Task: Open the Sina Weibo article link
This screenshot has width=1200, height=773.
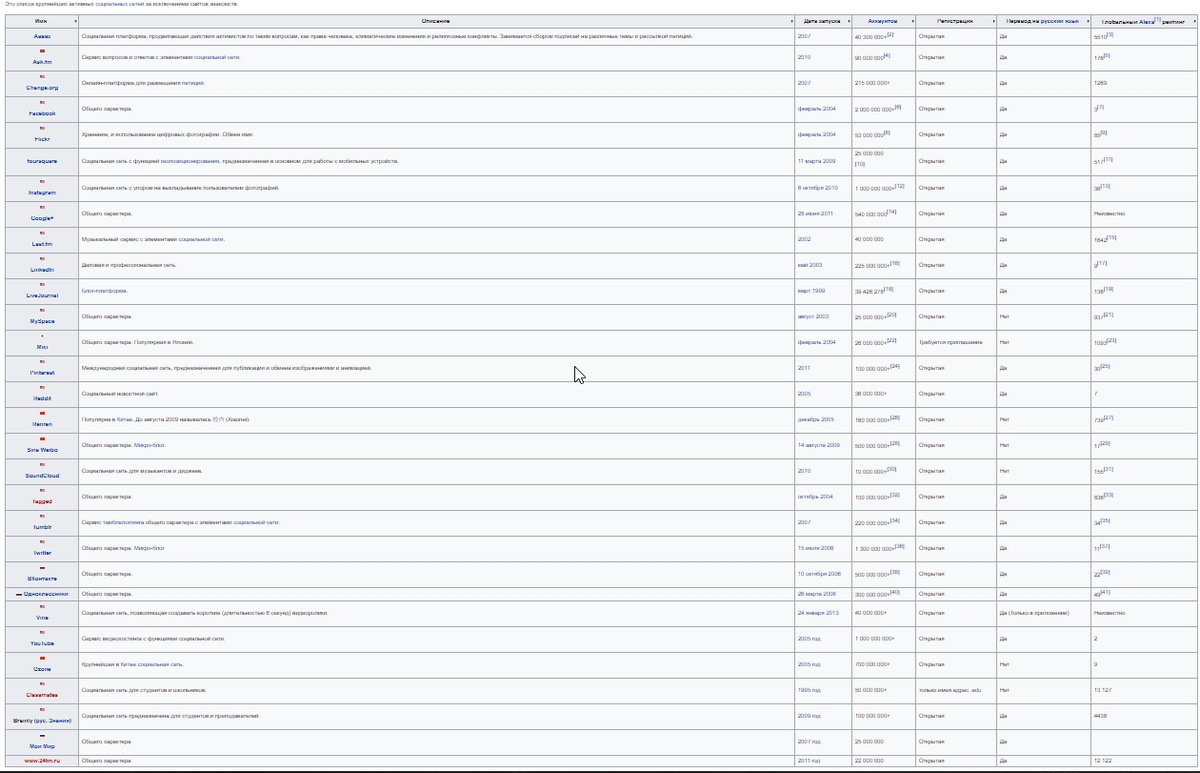Action: pos(41,452)
